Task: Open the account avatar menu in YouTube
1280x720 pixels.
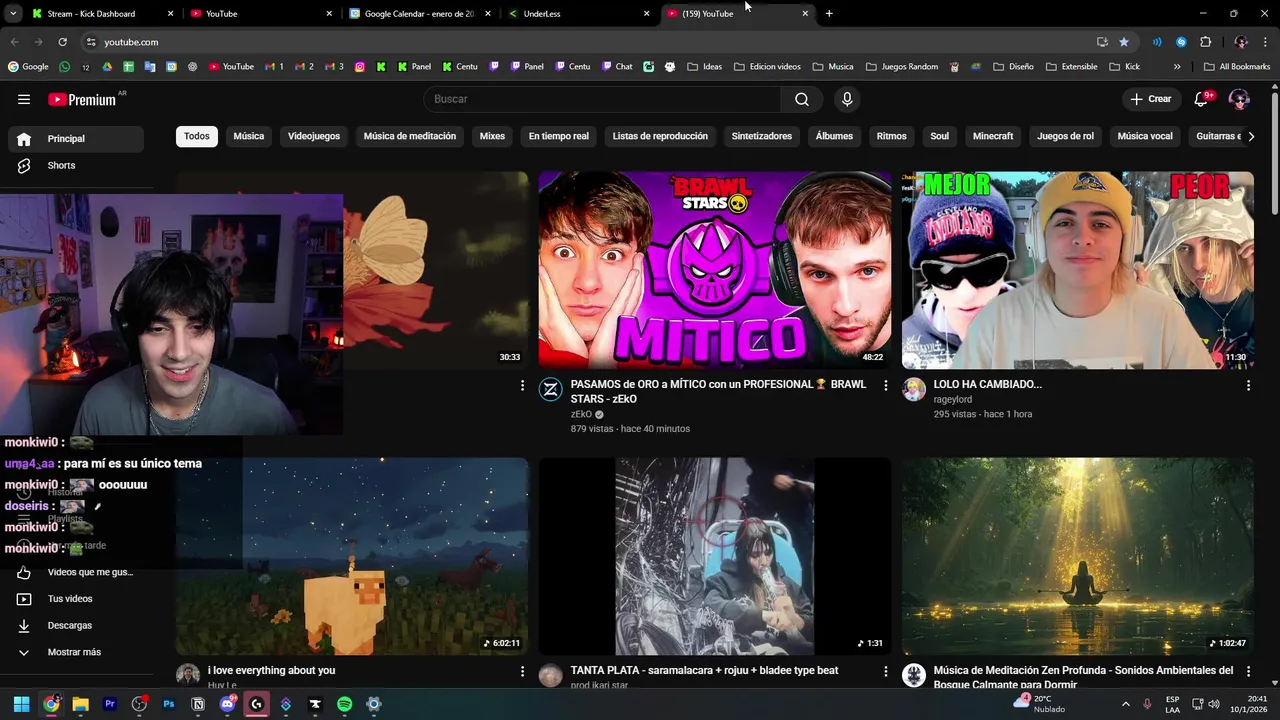Action: (1239, 99)
